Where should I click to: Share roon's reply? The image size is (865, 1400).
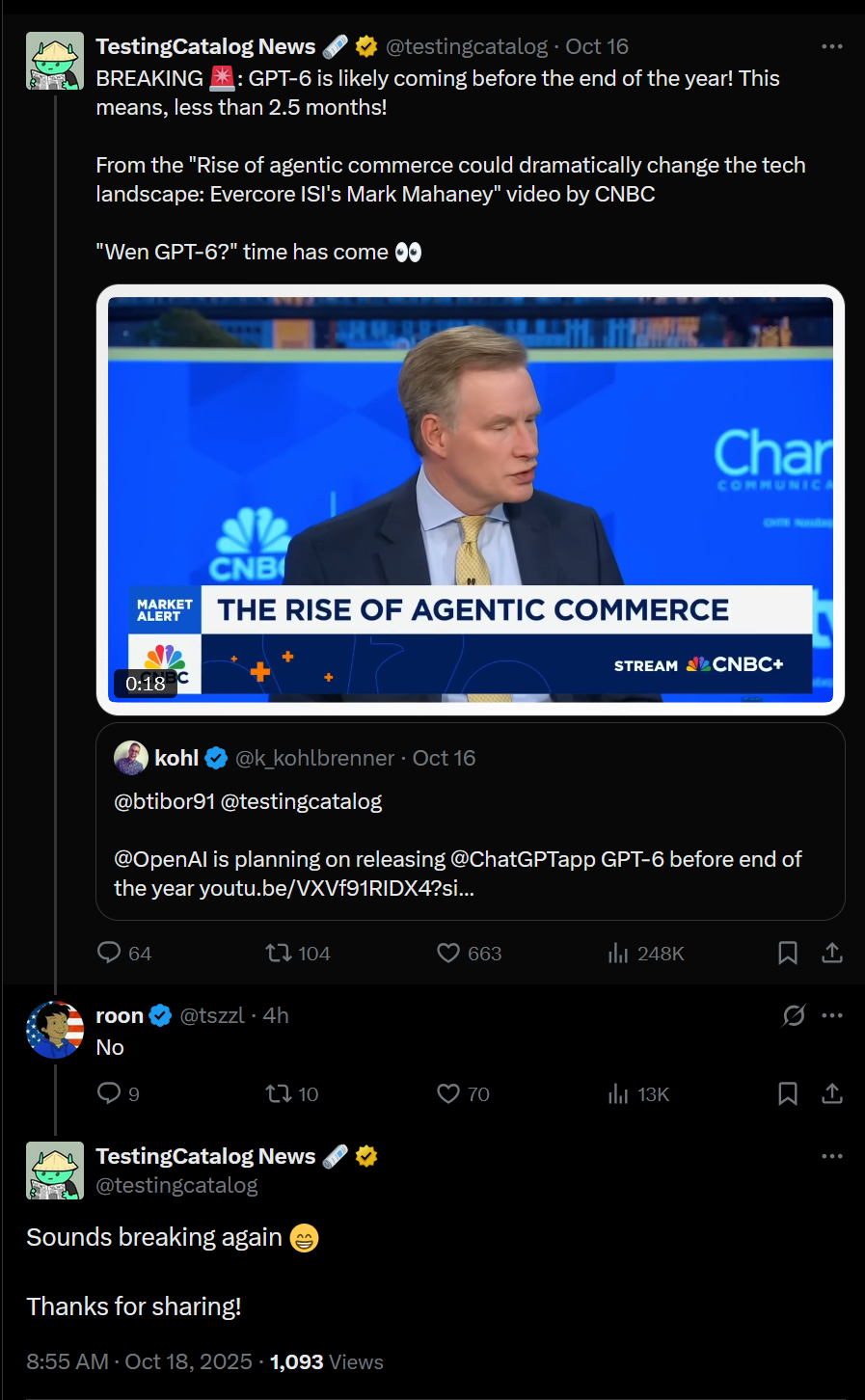(x=832, y=1093)
